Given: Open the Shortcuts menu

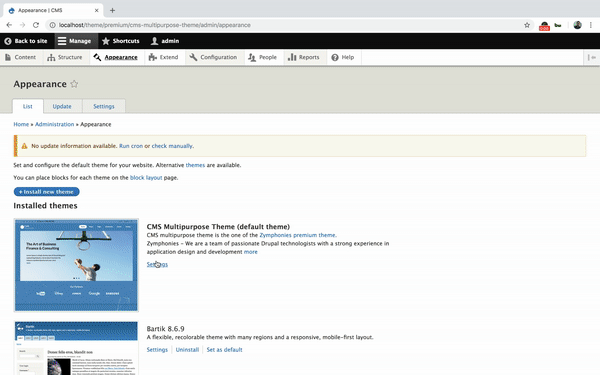Looking at the screenshot, I should click(121, 41).
